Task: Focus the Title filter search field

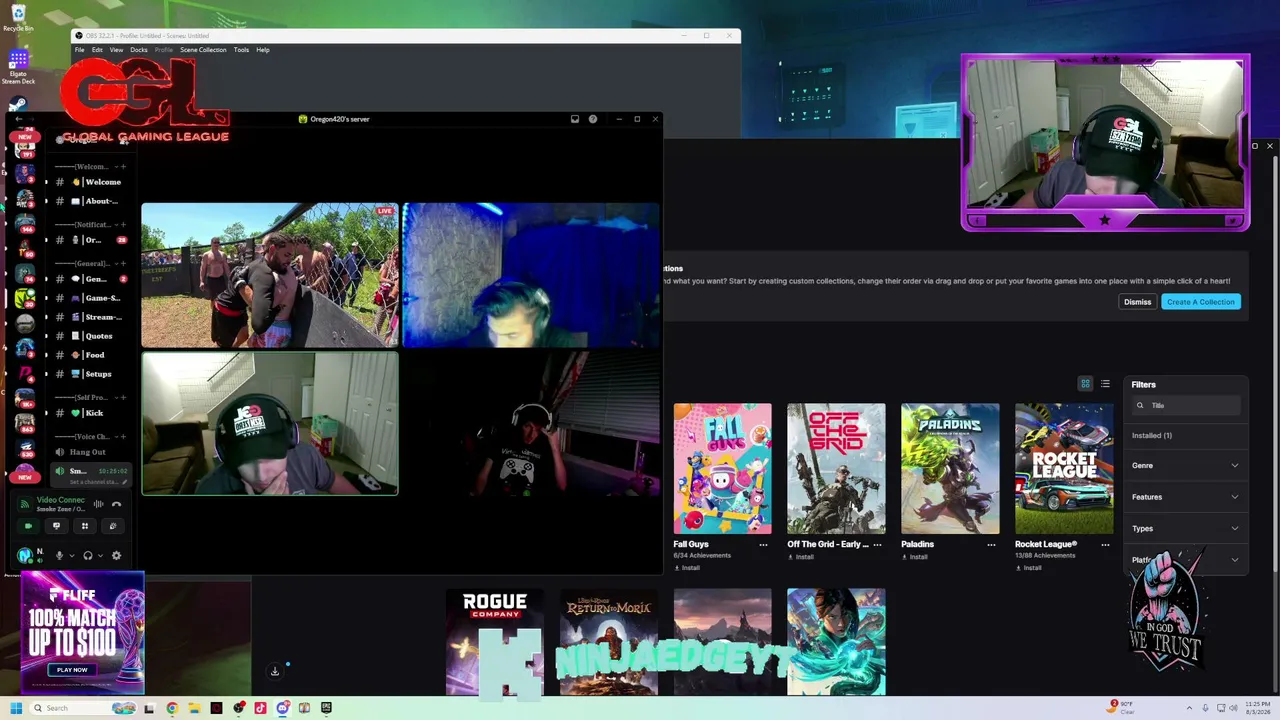Action: coord(1187,405)
